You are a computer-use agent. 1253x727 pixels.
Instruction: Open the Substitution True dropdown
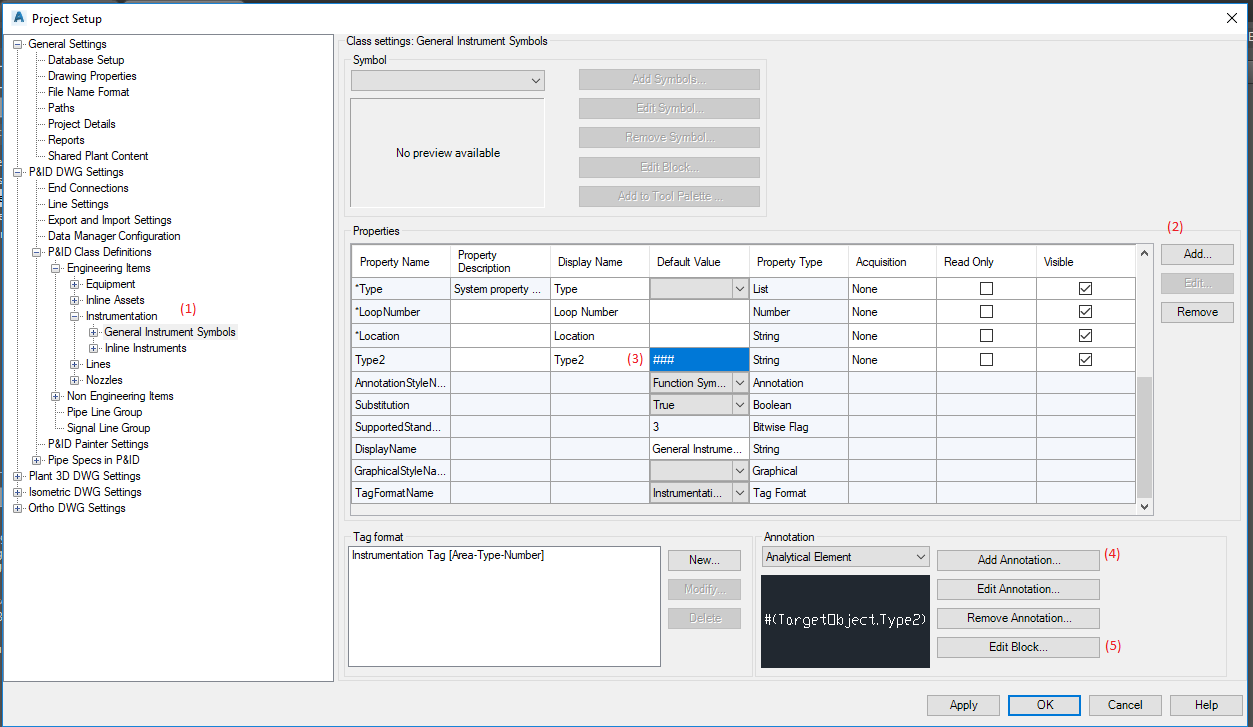741,404
